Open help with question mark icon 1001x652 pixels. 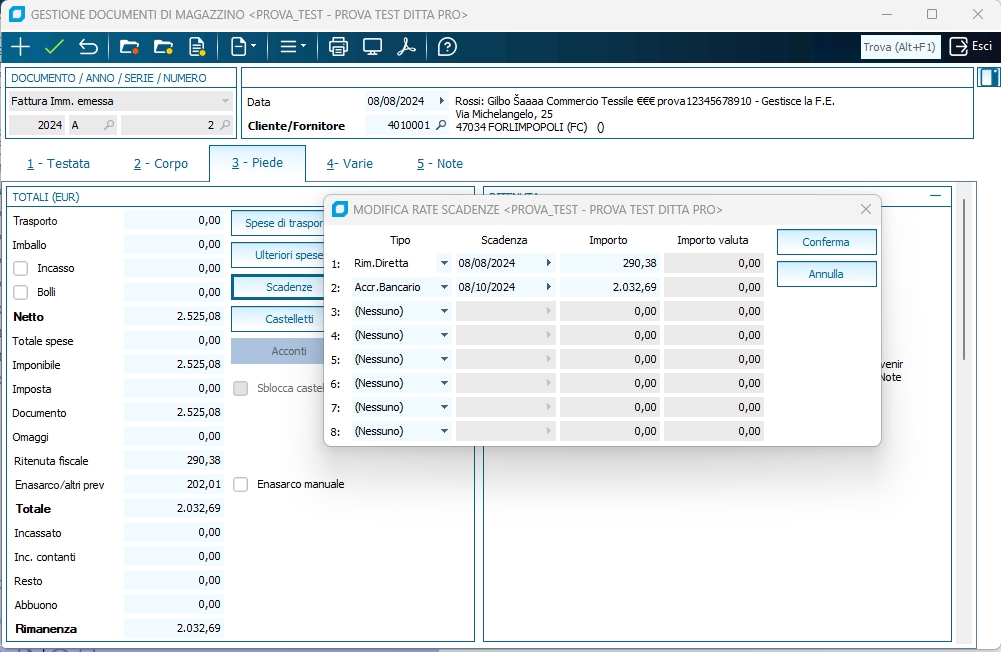click(x=447, y=47)
